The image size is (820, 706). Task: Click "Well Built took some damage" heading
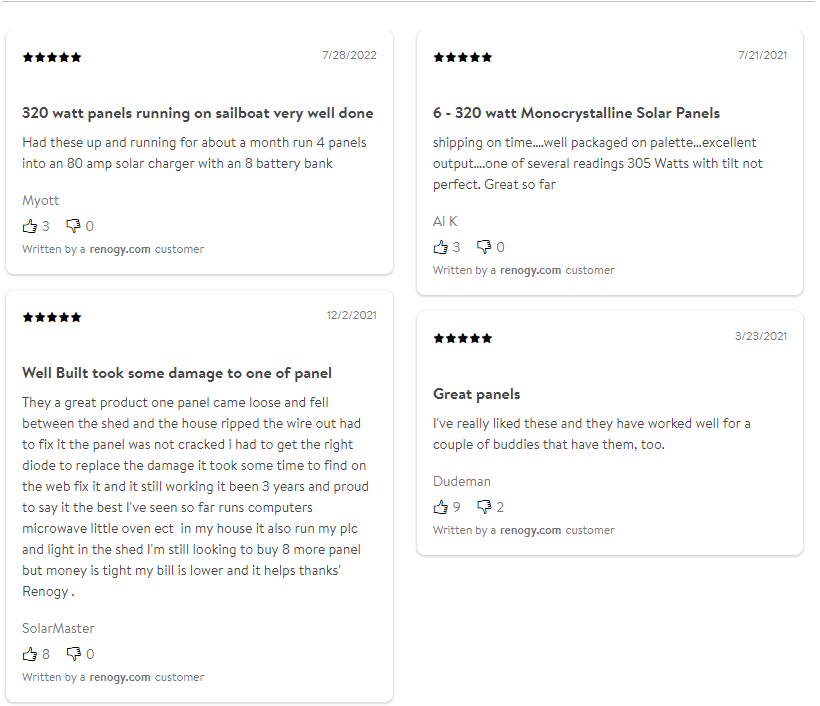177,373
